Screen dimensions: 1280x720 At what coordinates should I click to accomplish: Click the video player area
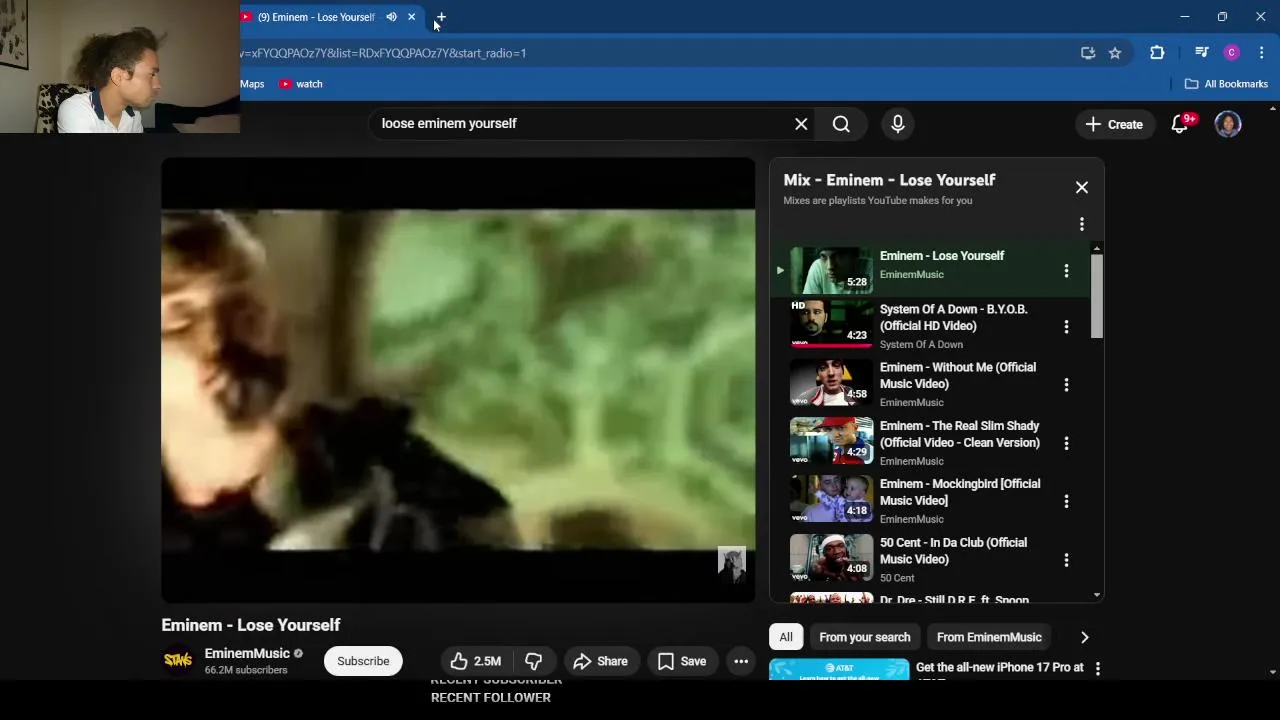click(x=458, y=380)
